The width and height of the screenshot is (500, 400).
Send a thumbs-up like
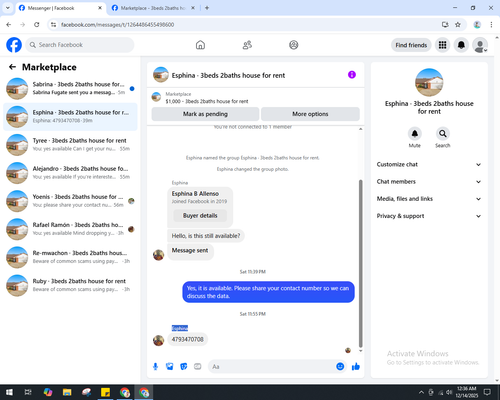click(356, 367)
